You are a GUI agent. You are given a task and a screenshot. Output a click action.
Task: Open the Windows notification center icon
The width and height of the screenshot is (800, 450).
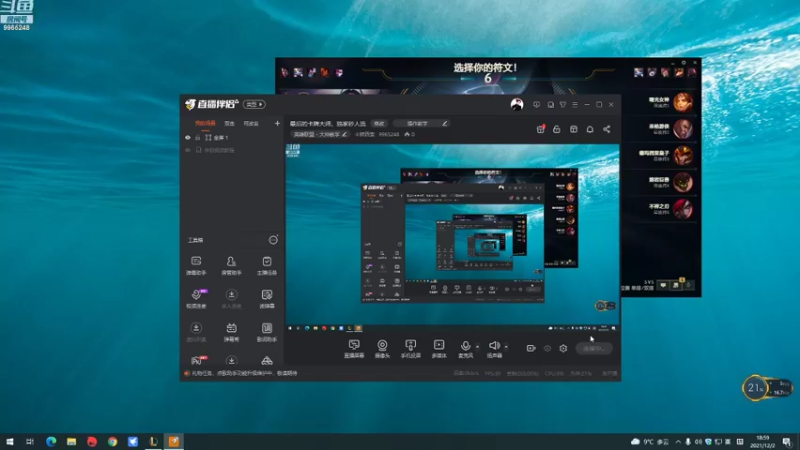click(787, 441)
